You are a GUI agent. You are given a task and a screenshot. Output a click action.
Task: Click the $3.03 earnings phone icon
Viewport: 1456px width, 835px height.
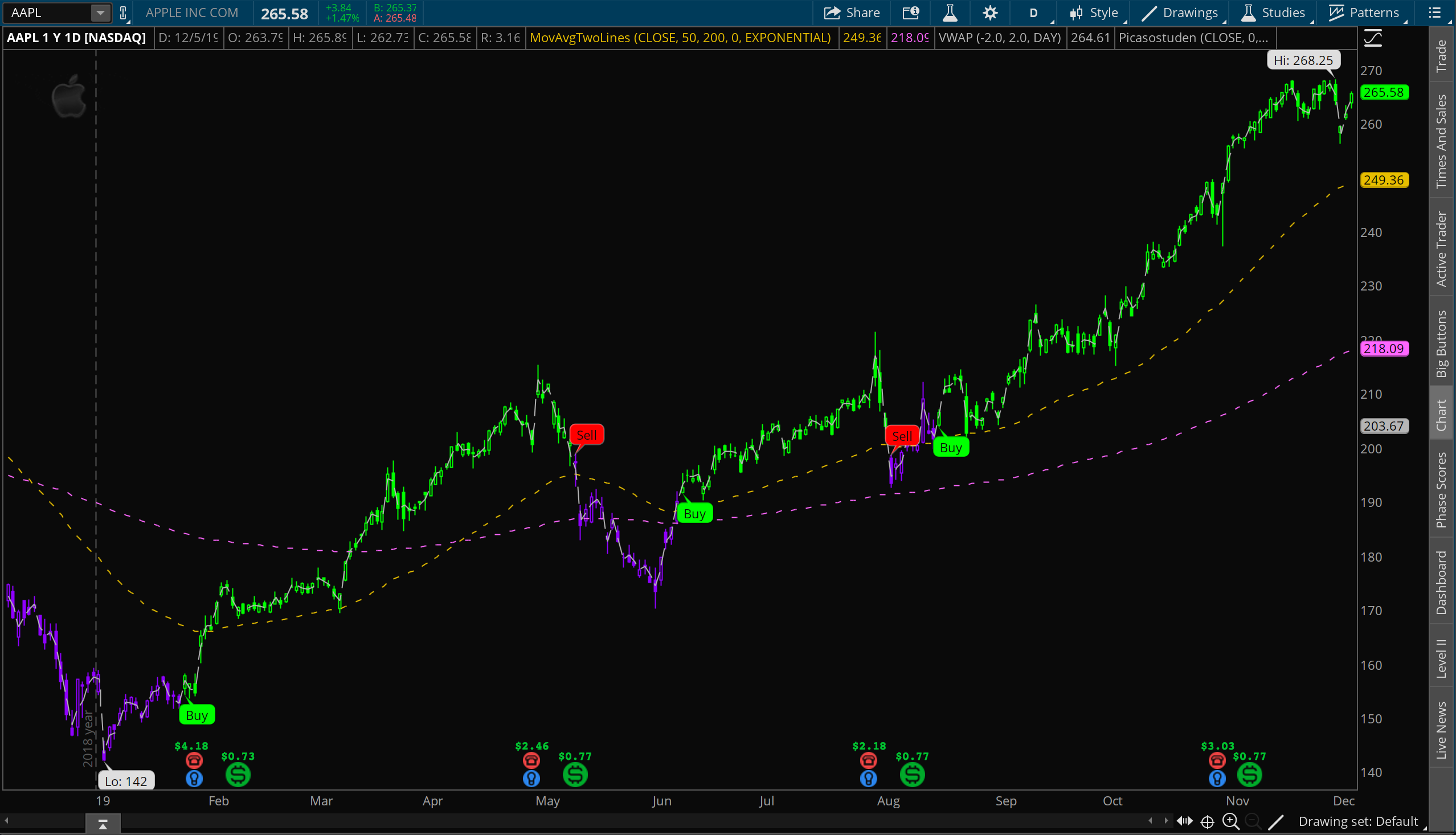(1217, 760)
